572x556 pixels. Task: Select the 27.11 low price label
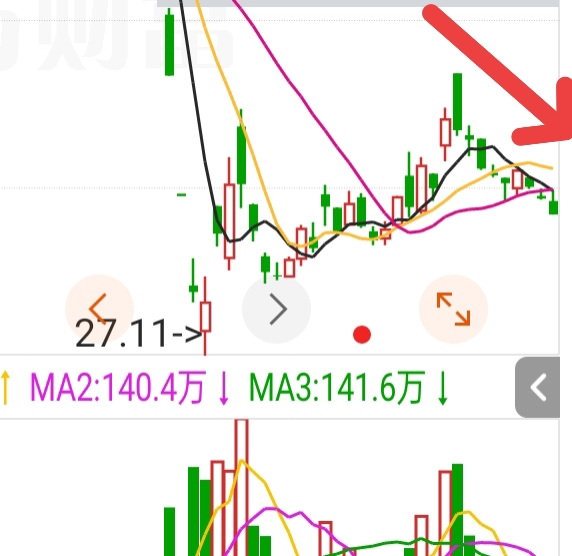pyautogui.click(x=138, y=333)
